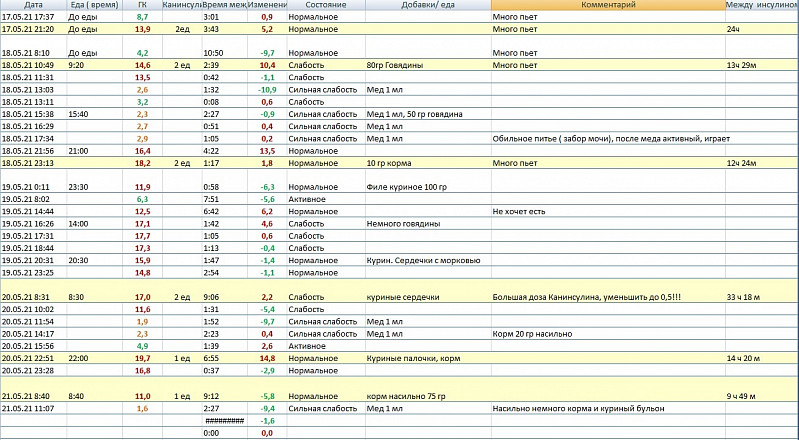
Task: Select glucose value 13,9
Action: (143, 29)
